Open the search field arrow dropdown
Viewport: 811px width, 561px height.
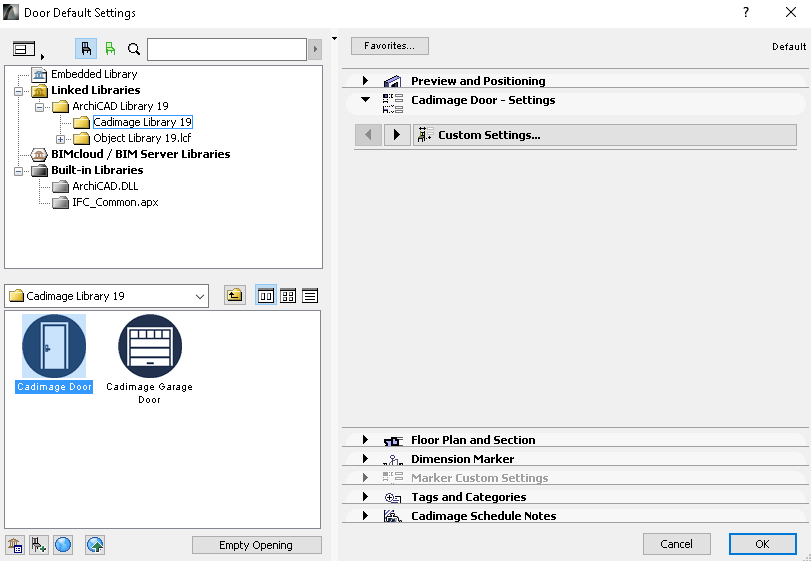point(315,50)
